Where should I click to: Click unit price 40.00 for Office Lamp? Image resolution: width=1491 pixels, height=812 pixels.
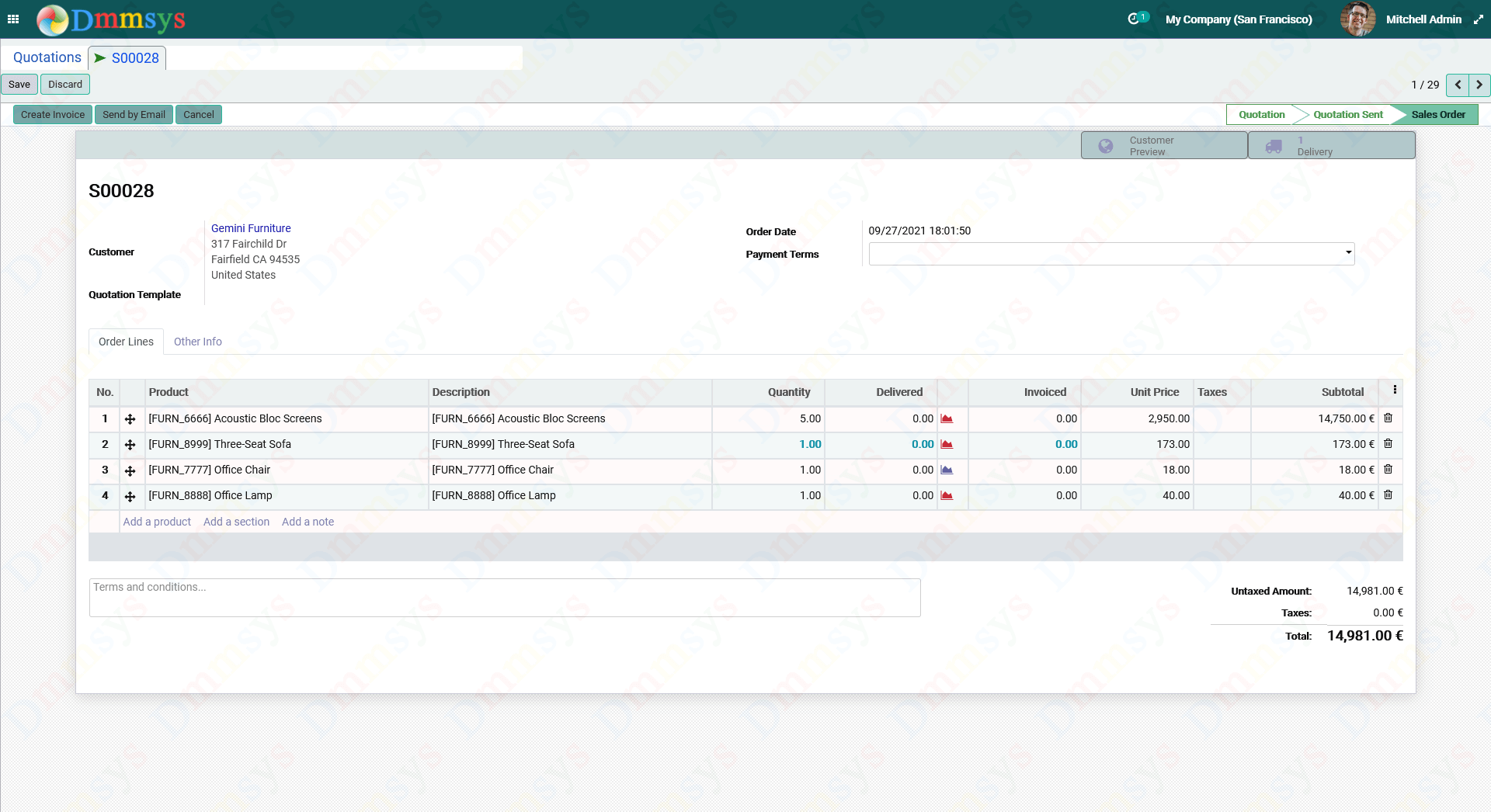click(1137, 495)
